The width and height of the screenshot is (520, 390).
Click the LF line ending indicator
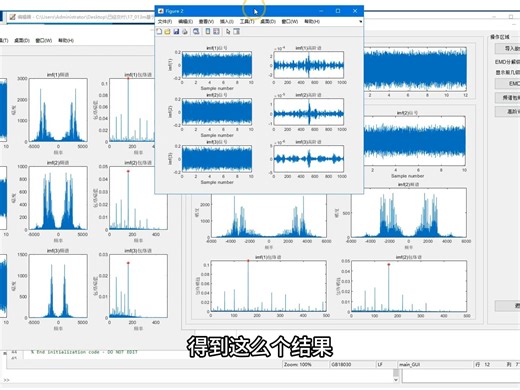(380, 364)
